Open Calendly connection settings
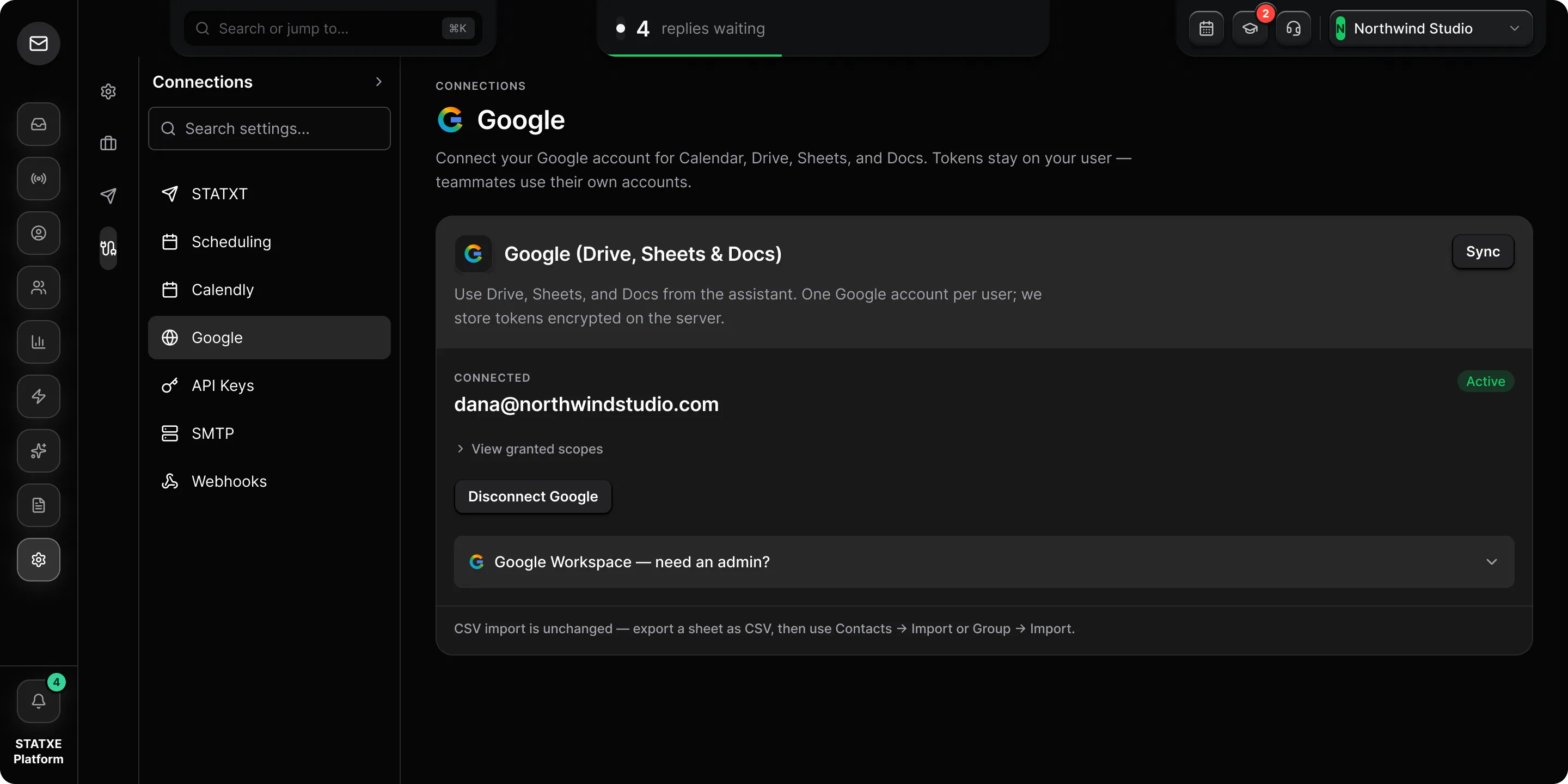This screenshot has width=1568, height=784. tap(269, 290)
